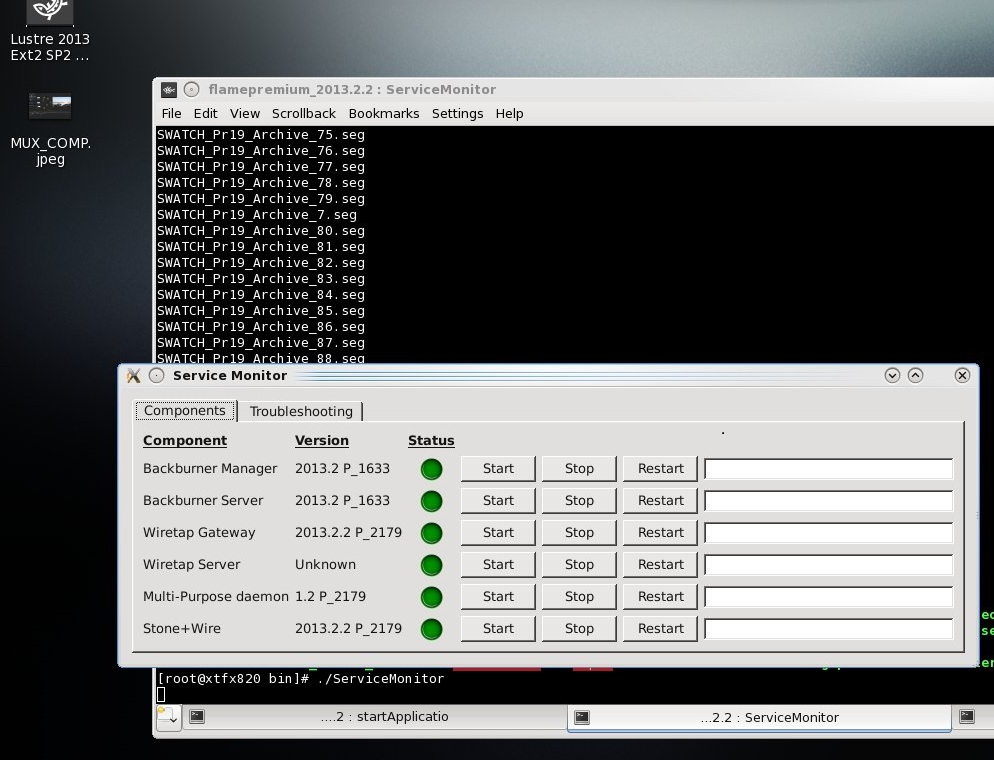
Task: Stop the Stone+Wire service
Action: [579, 629]
